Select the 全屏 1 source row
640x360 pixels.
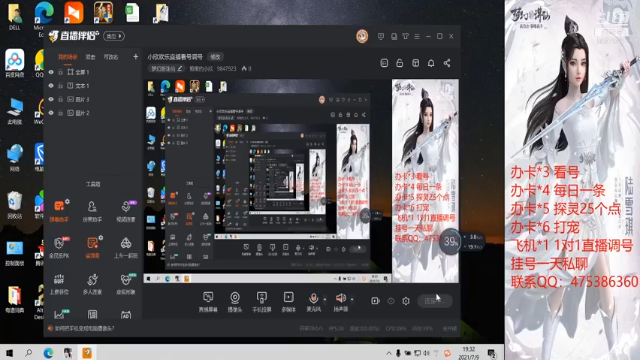[93, 72]
